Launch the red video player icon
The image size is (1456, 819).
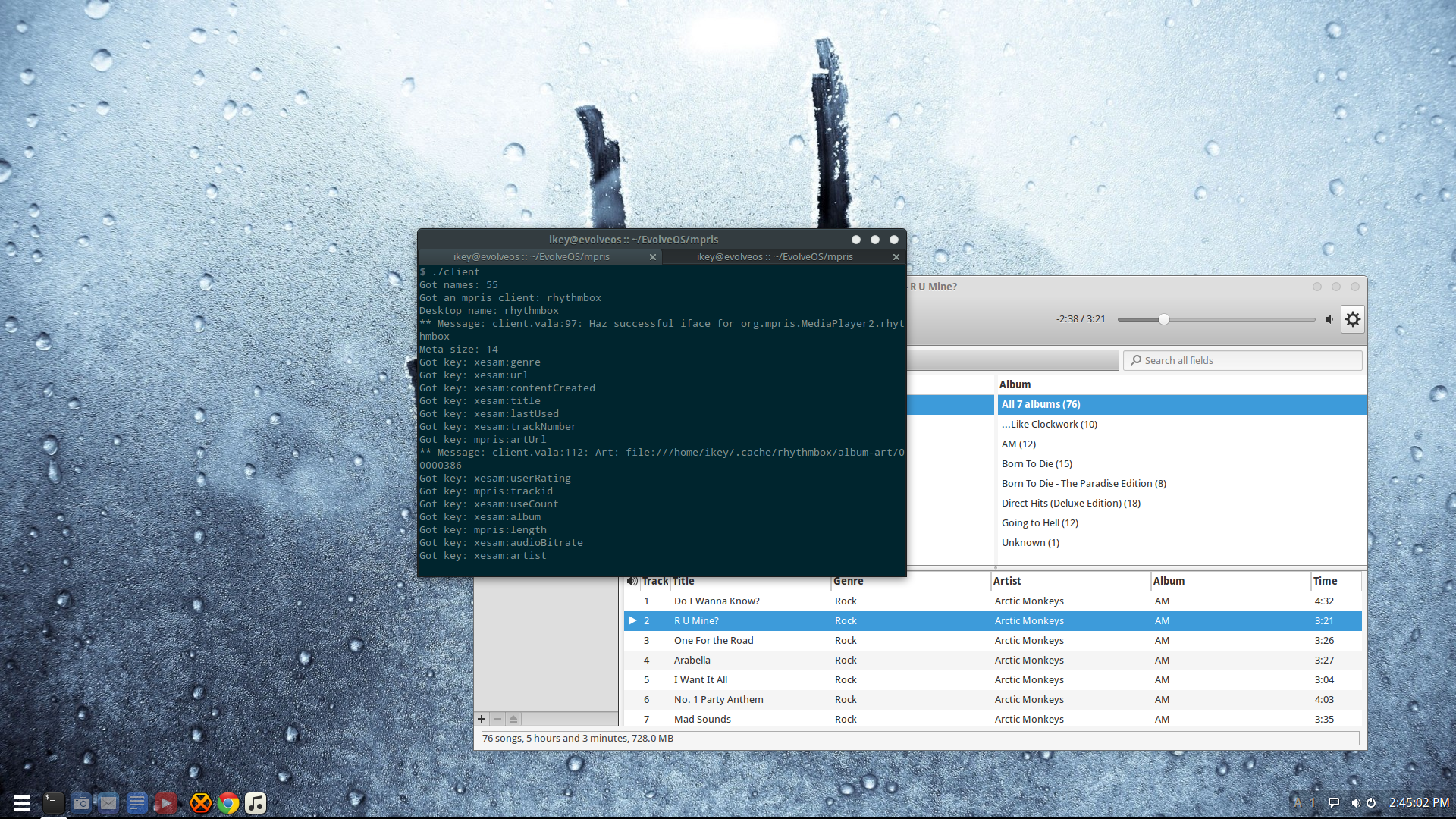[166, 802]
